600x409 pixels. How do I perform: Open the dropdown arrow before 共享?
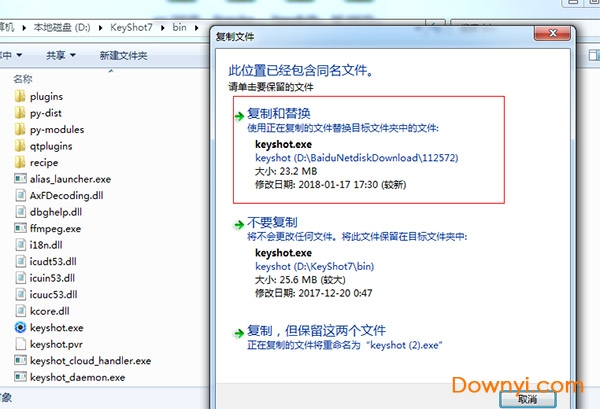[19, 55]
